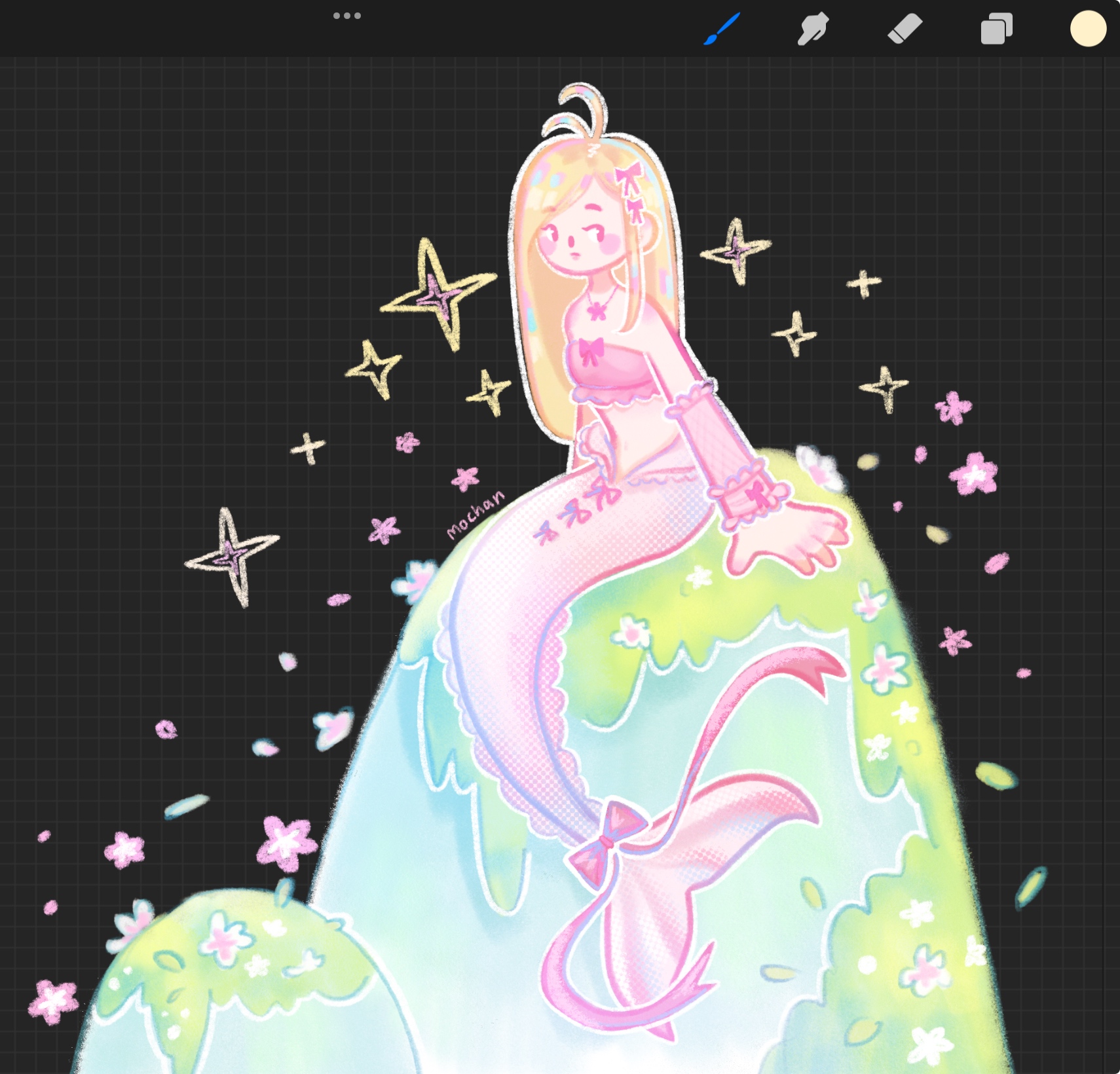Click the largest yellow four-point star
Screen dimensions: 1120x1074
[437, 295]
